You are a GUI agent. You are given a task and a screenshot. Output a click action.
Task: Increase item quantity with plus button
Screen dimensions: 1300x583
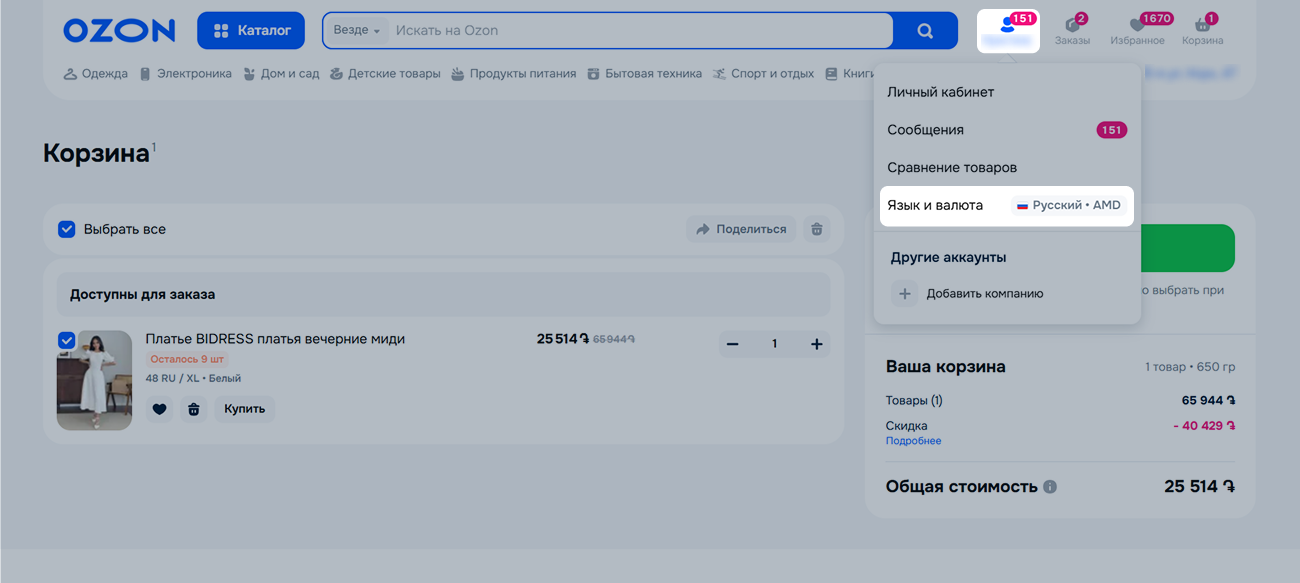tap(816, 344)
